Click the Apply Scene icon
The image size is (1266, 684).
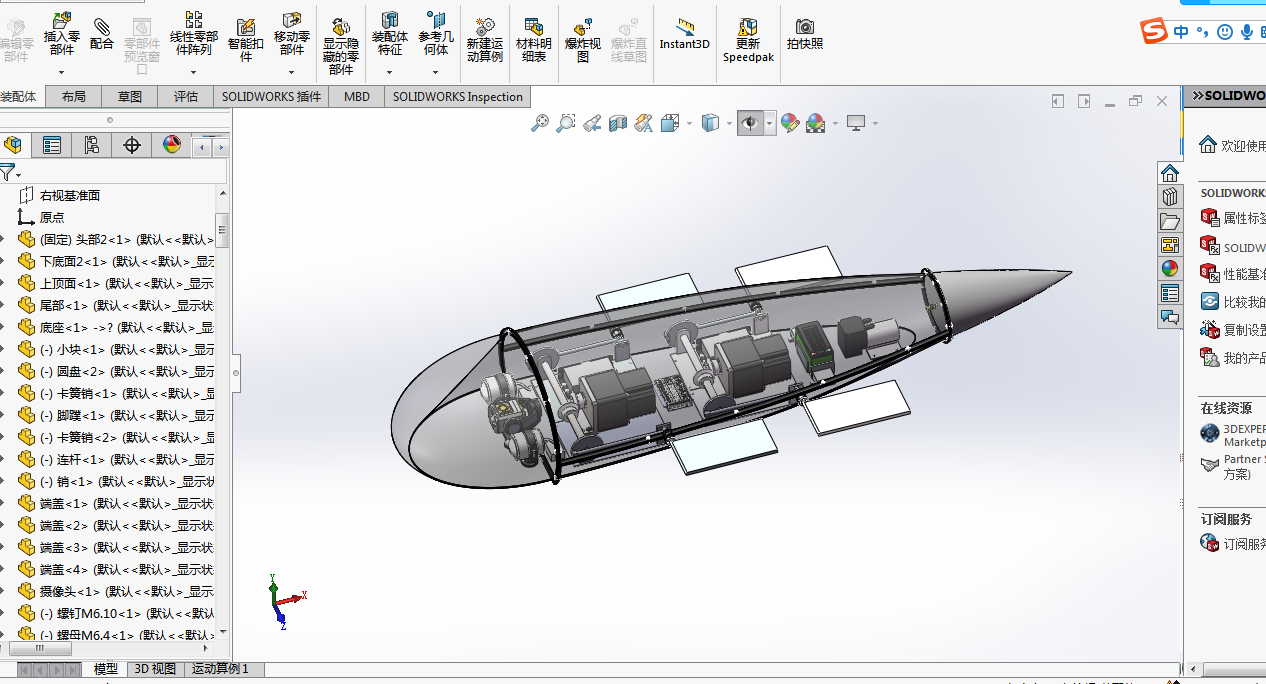816,123
